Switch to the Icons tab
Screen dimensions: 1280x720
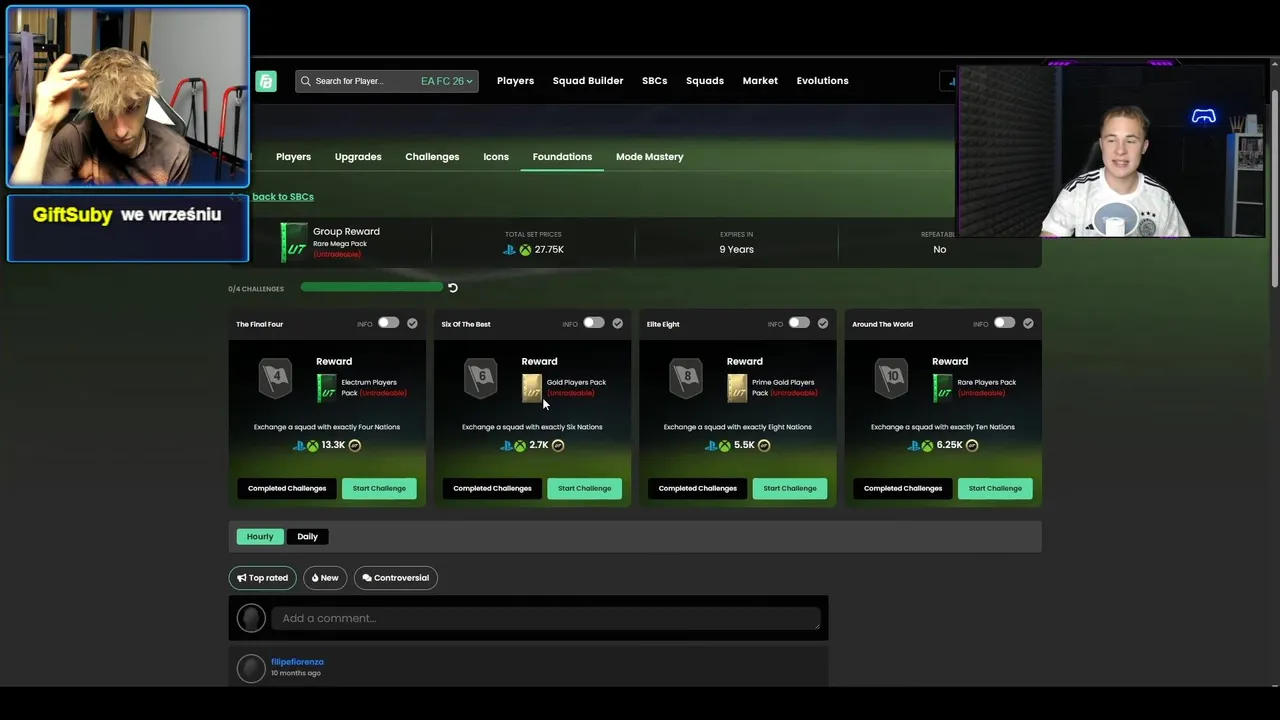(x=496, y=157)
